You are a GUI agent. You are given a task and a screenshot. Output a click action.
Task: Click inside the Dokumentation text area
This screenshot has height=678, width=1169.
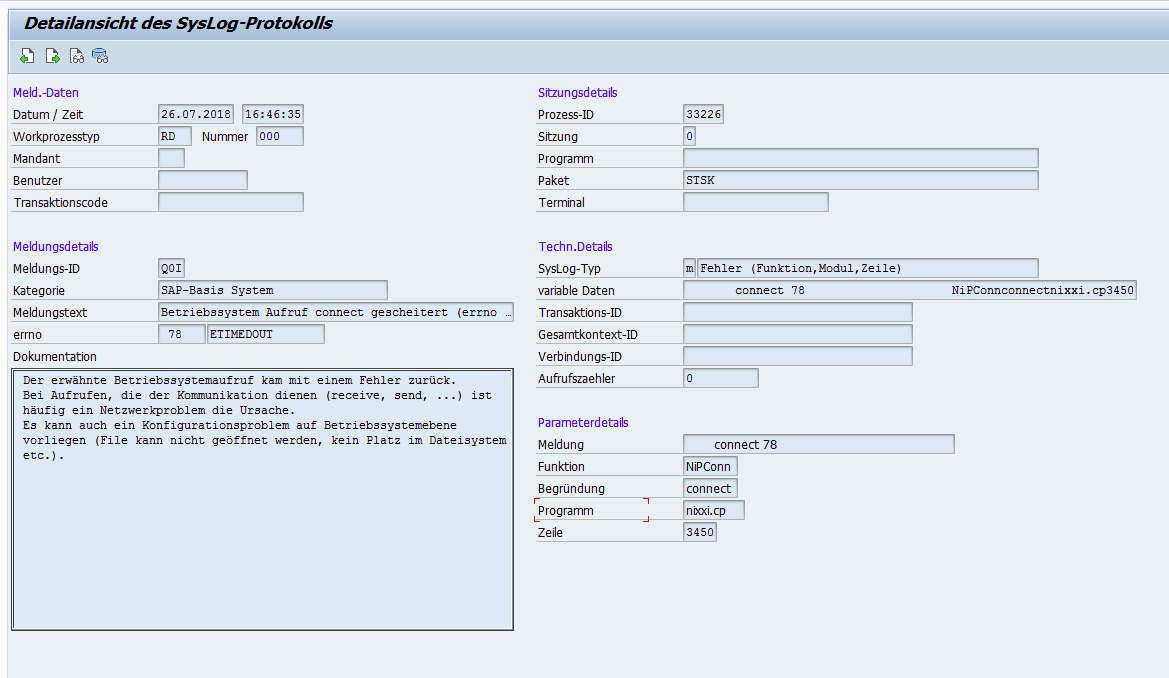(262, 499)
